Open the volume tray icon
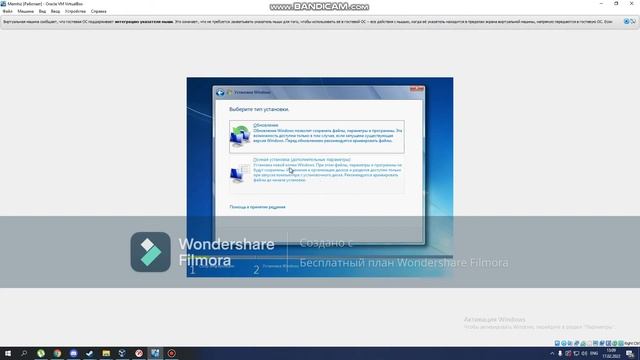The height and width of the screenshot is (360, 640). (x=584, y=353)
